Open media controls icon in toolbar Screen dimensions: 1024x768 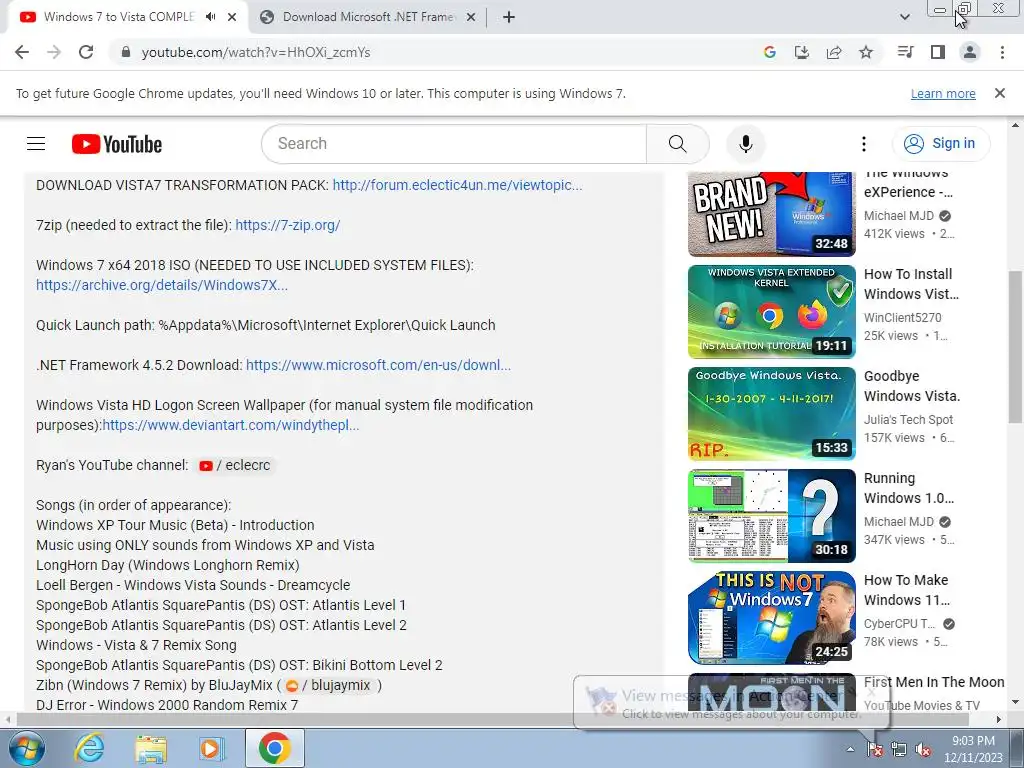906,52
